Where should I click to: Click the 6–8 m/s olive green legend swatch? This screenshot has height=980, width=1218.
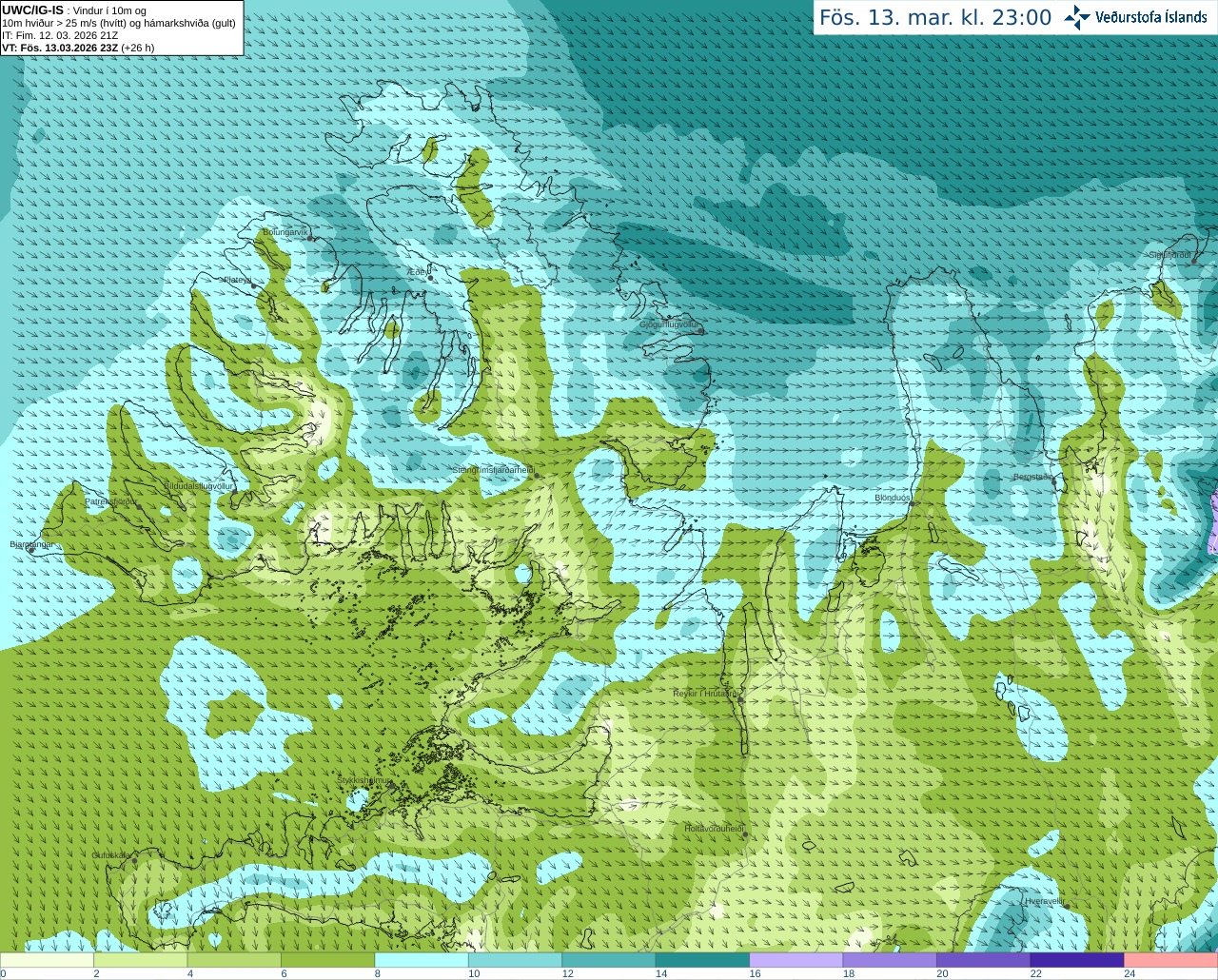[x=328, y=960]
